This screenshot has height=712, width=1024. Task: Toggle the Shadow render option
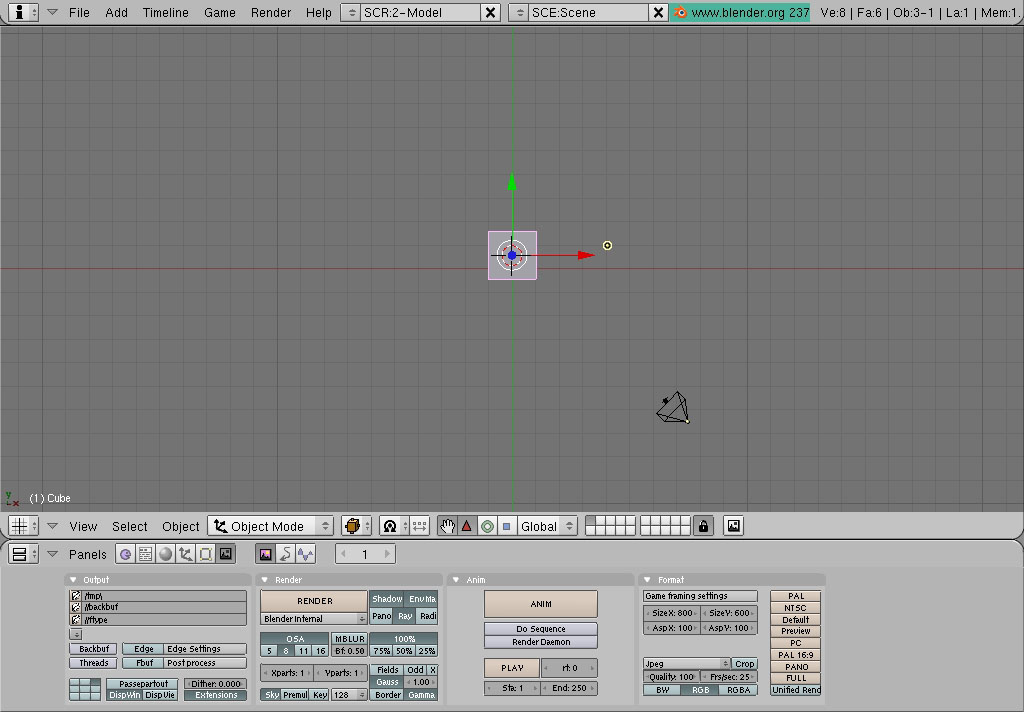click(387, 599)
